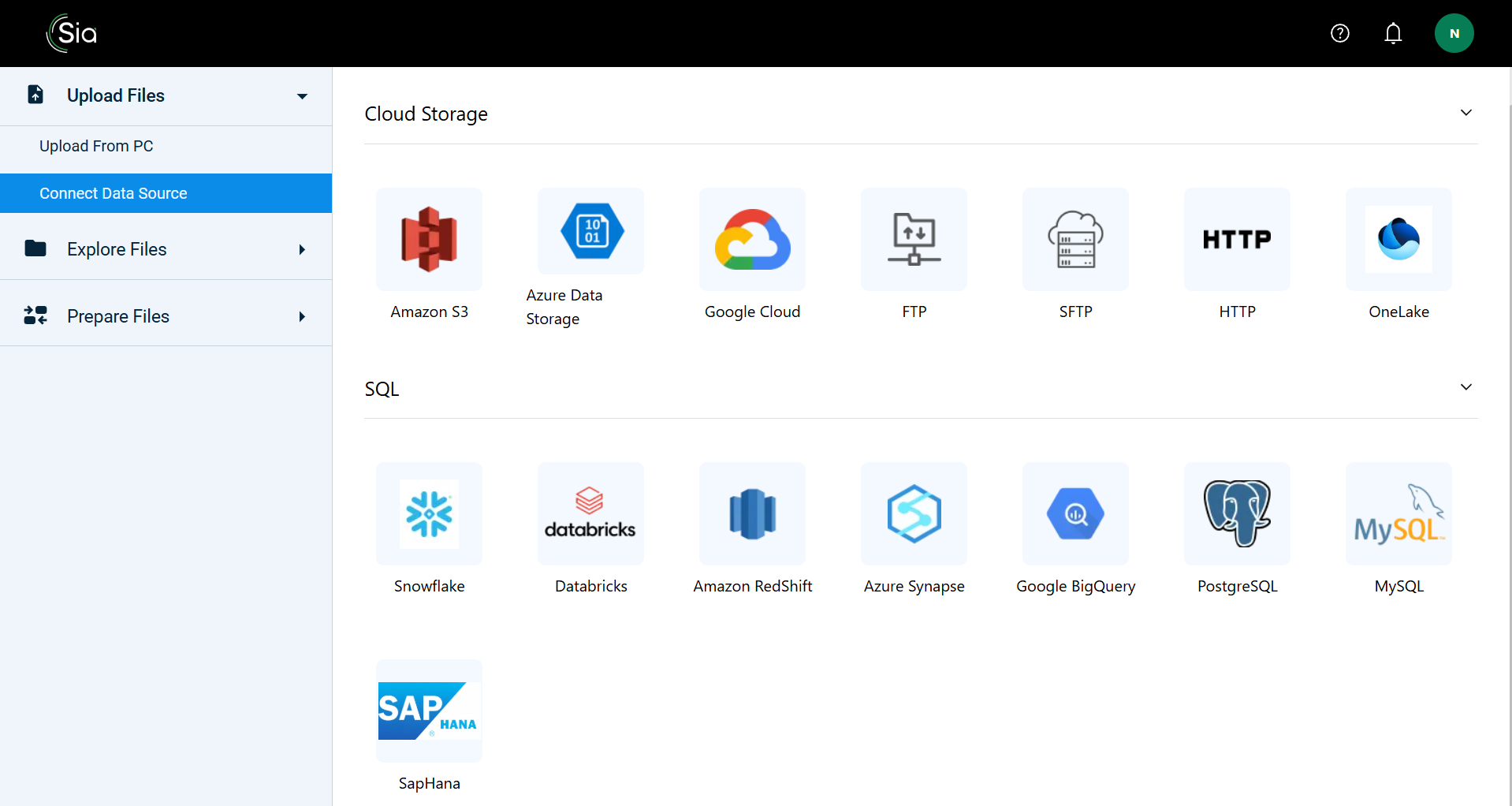
Task: Select the Snowflake connector icon
Action: (x=429, y=513)
